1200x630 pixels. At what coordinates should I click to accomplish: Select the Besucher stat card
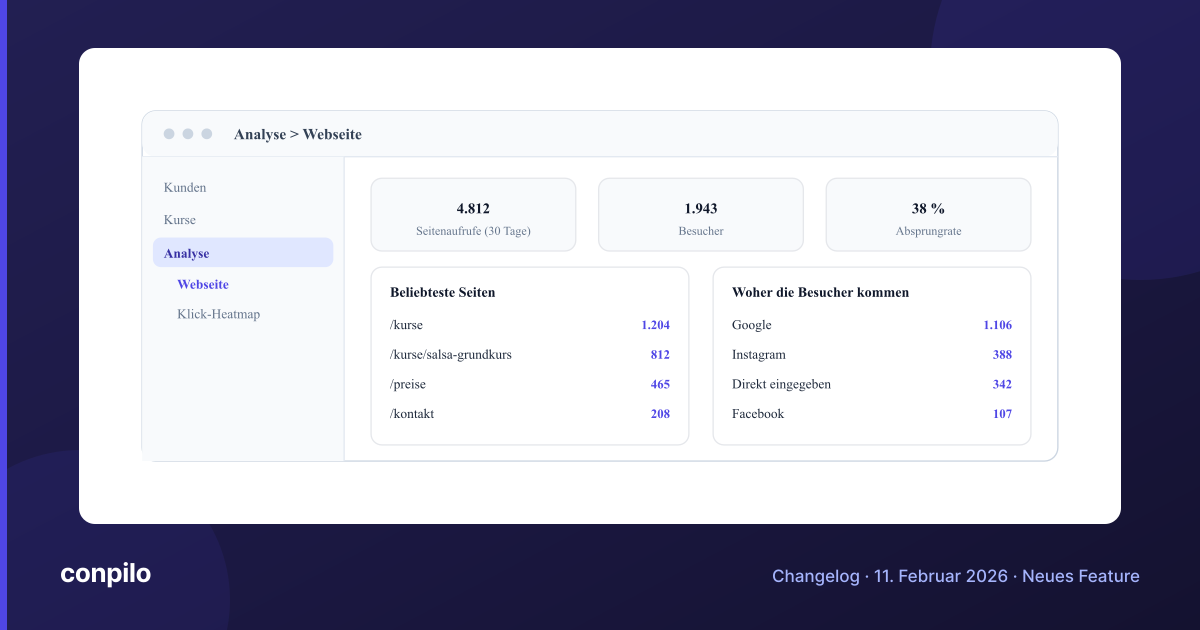(701, 215)
